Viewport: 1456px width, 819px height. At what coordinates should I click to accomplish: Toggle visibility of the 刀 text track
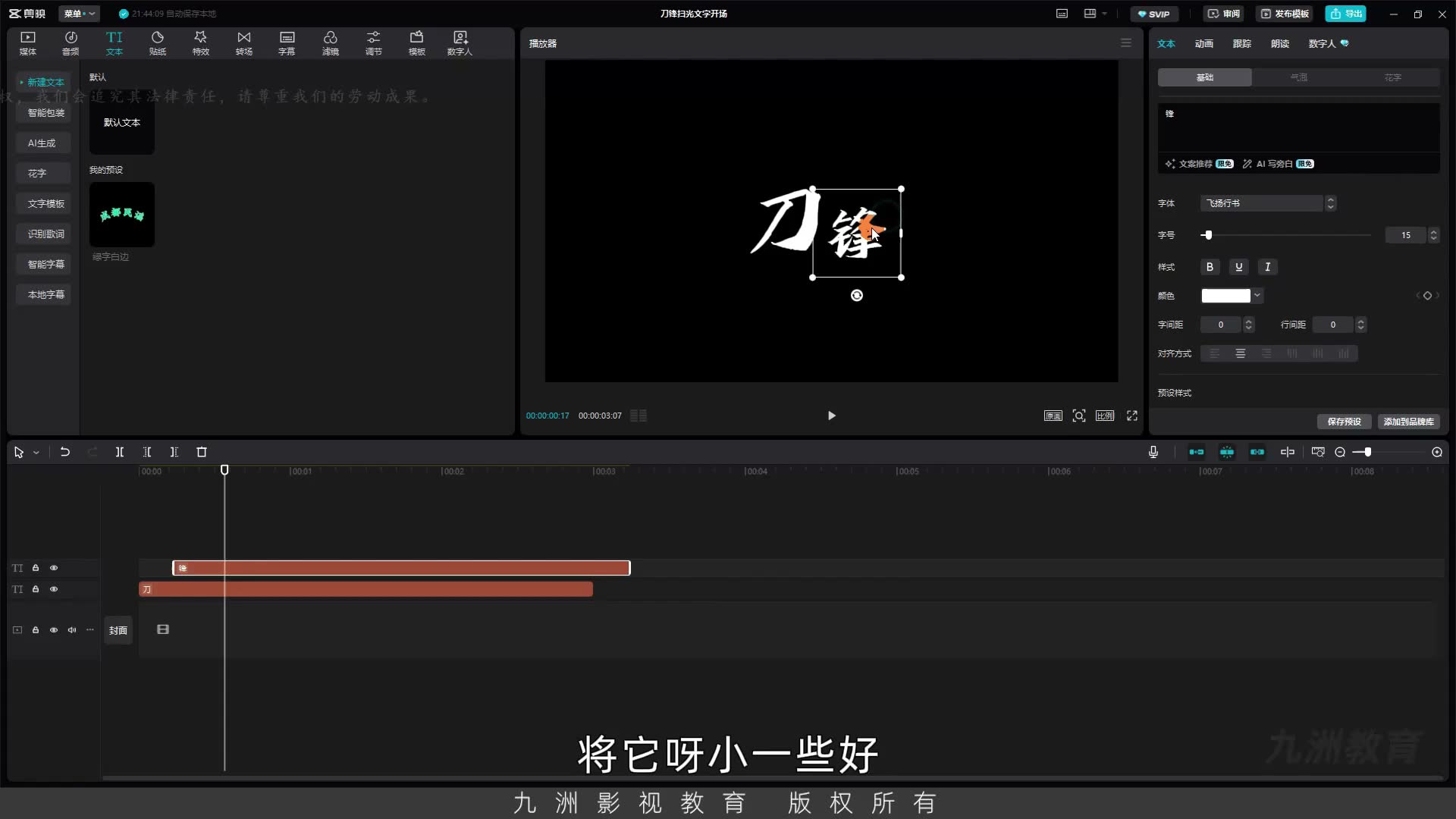(x=54, y=589)
